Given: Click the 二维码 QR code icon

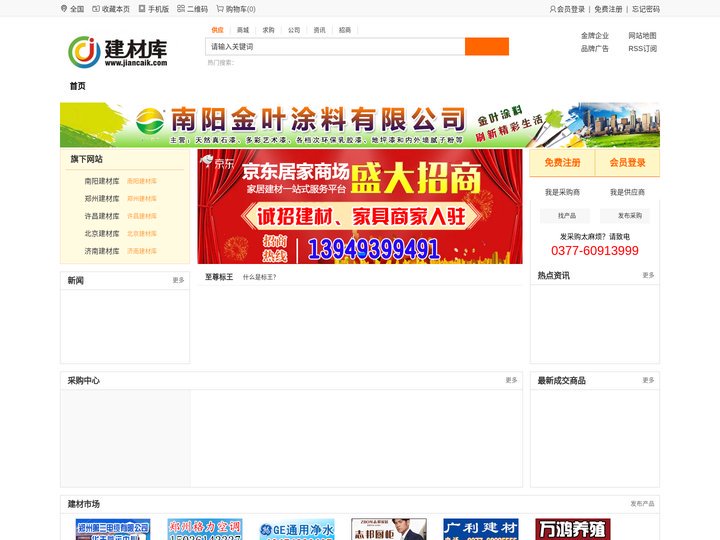Looking at the screenshot, I should pyautogui.click(x=181, y=9).
